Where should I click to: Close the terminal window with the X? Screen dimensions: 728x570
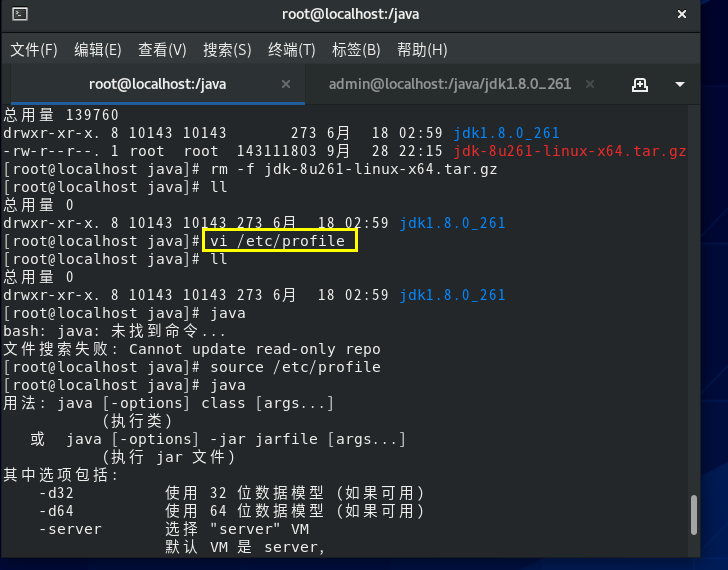tap(682, 14)
